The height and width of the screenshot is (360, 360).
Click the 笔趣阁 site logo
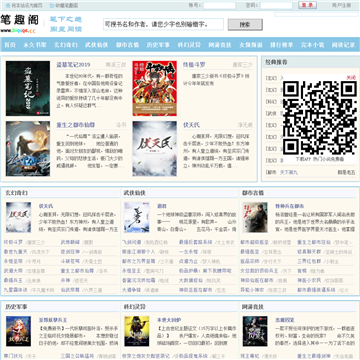click(x=19, y=23)
